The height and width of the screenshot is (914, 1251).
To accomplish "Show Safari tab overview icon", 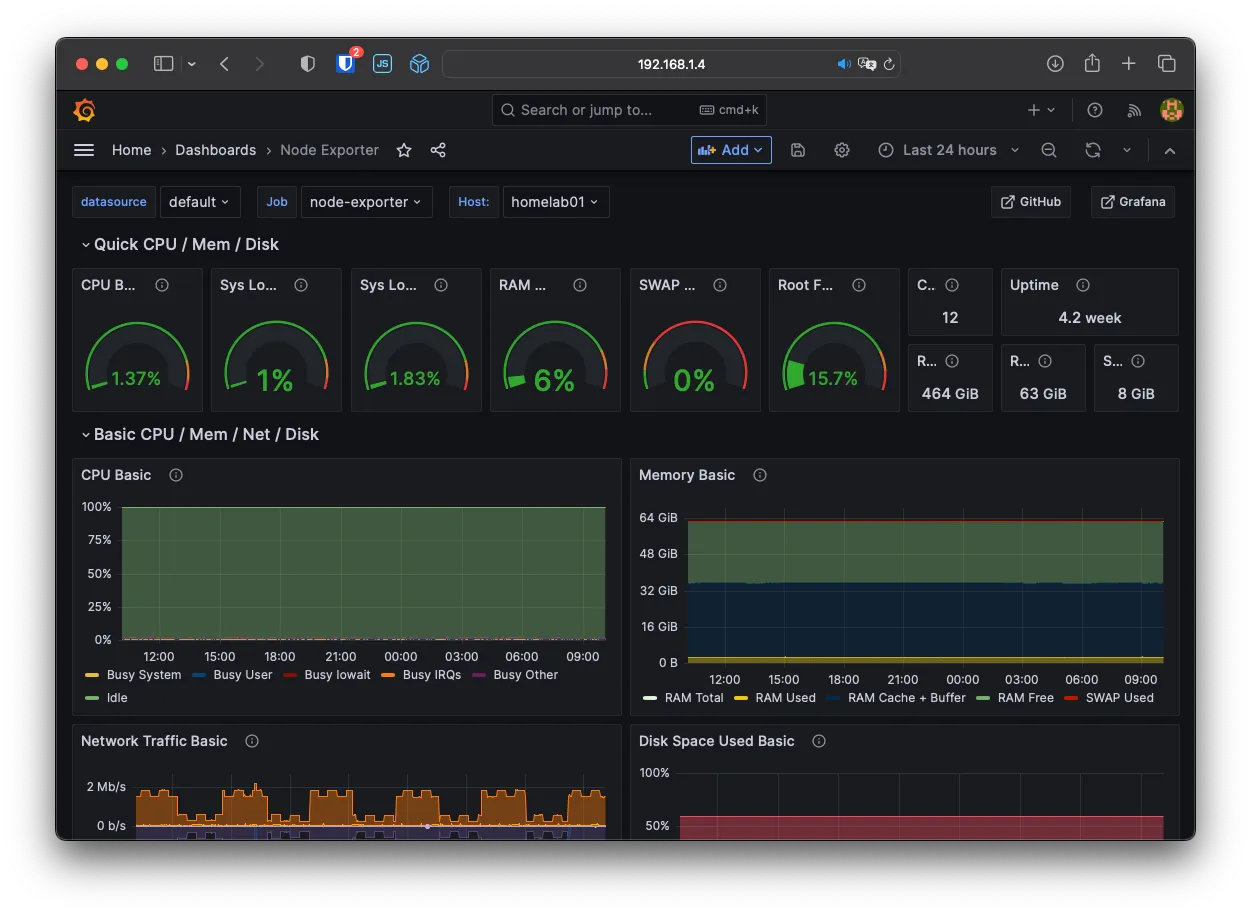I will 1167,64.
